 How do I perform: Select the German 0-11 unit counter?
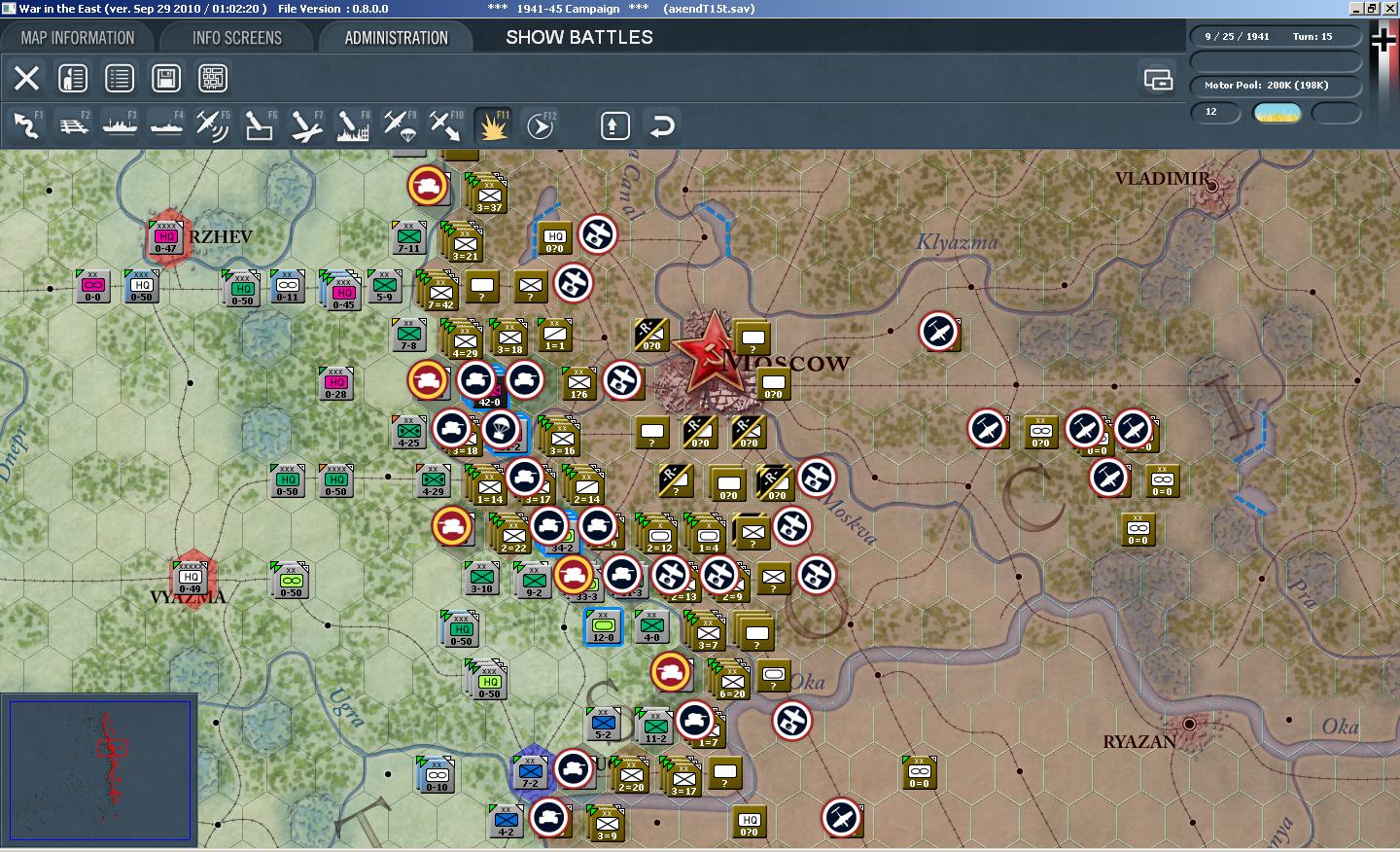pos(287,287)
